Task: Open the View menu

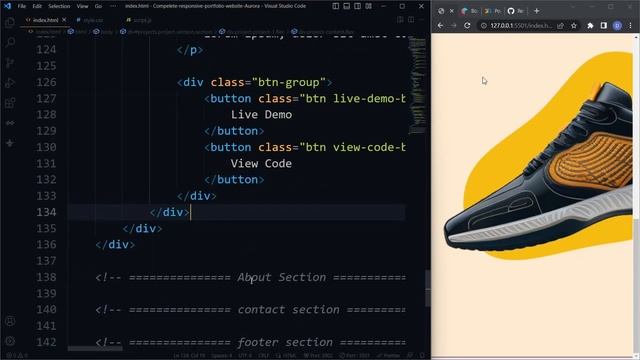Action: coord(82,6)
